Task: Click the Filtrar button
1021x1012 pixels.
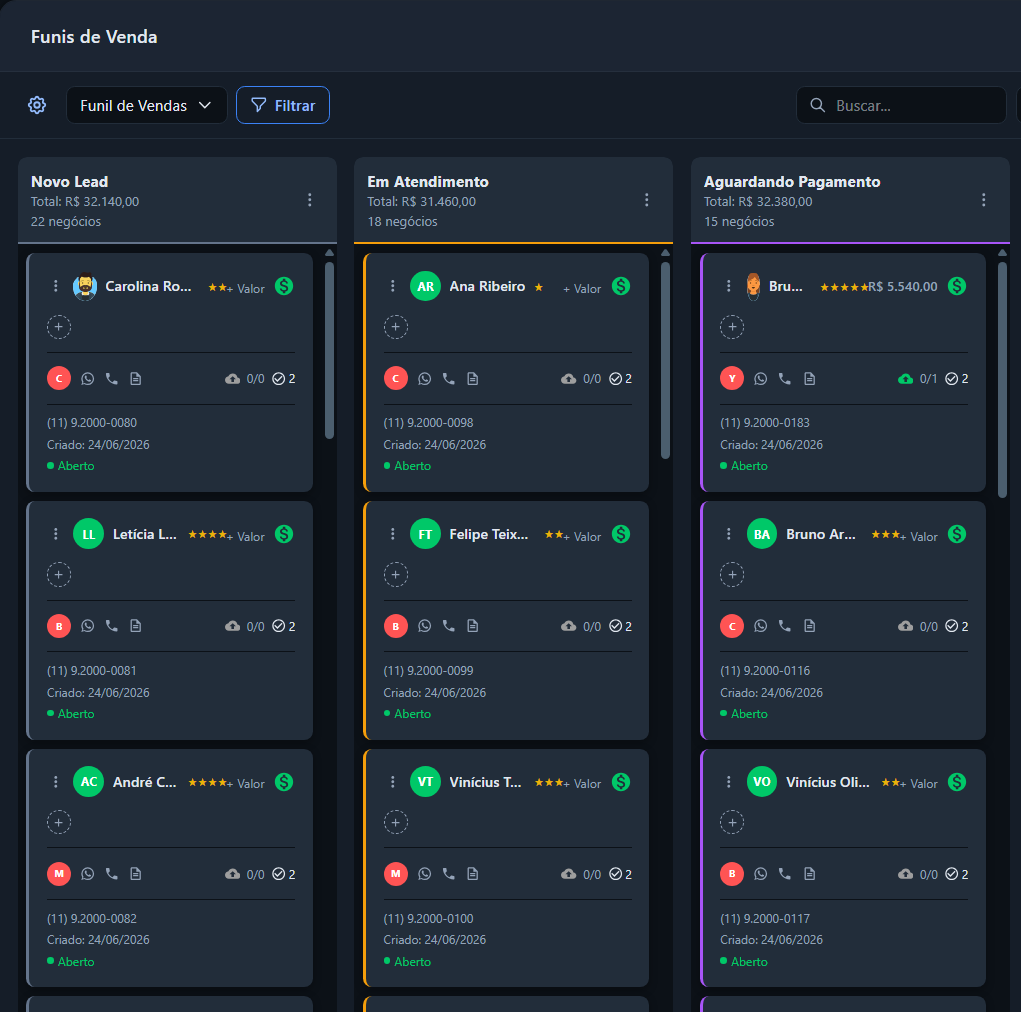Action: point(283,105)
